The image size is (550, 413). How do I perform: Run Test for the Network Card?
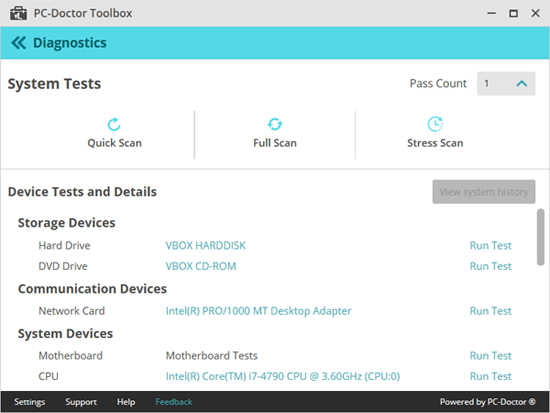click(490, 311)
